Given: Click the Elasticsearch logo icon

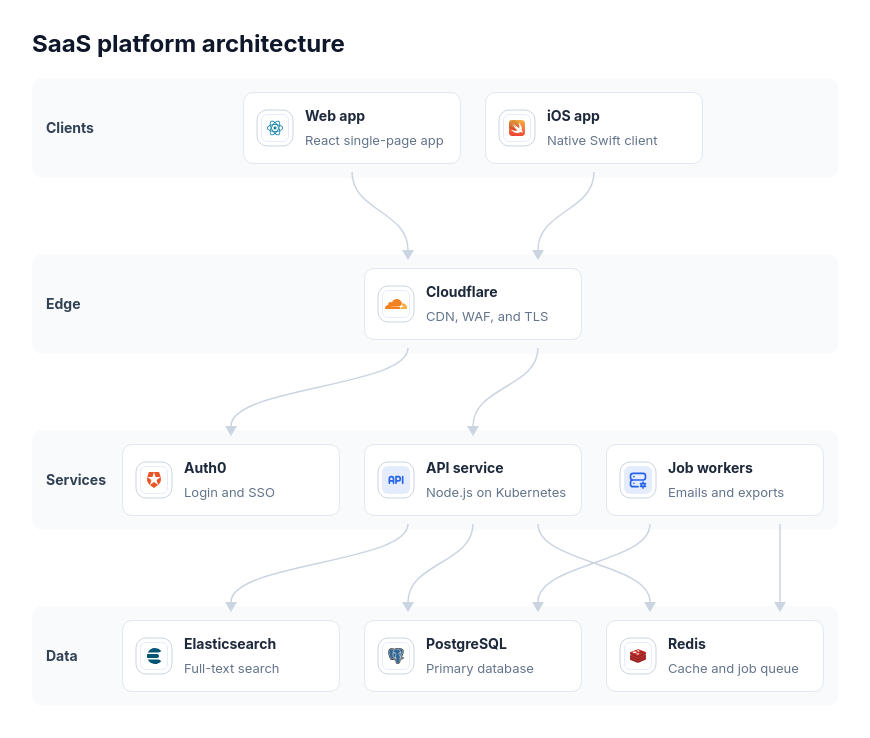Looking at the screenshot, I should [x=154, y=656].
